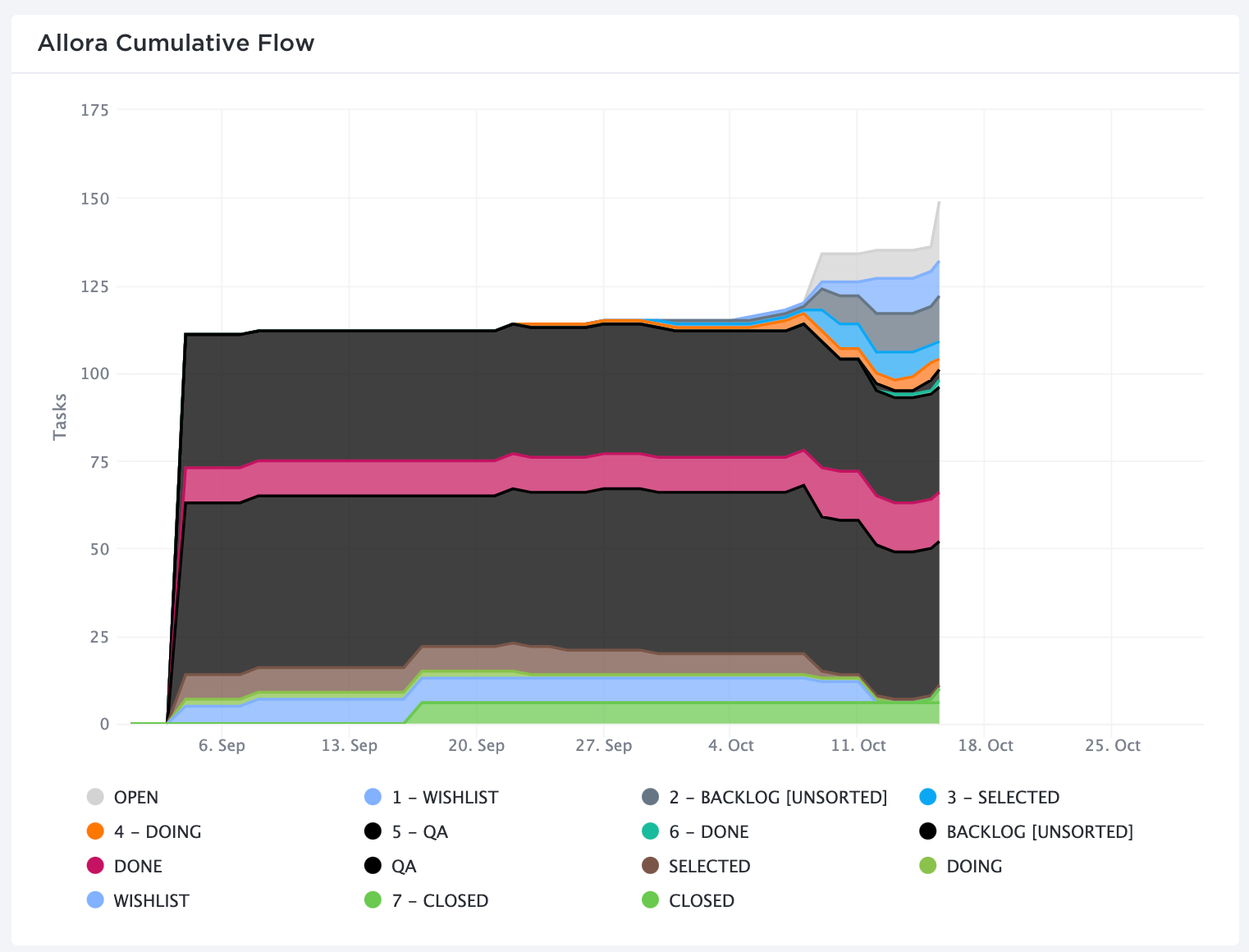Toggle the unnumbered CLOSED legend entry

pyautogui.click(x=689, y=900)
